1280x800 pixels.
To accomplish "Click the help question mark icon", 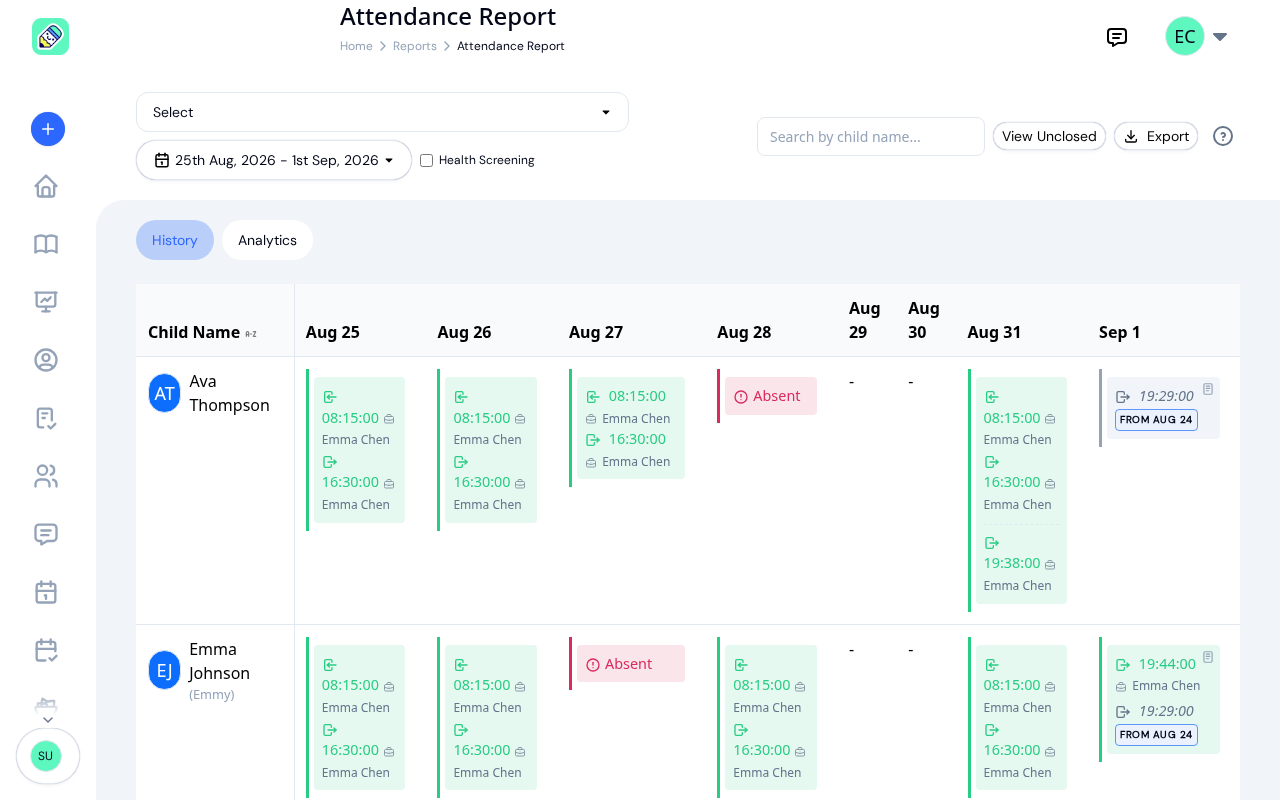I will [x=1223, y=136].
